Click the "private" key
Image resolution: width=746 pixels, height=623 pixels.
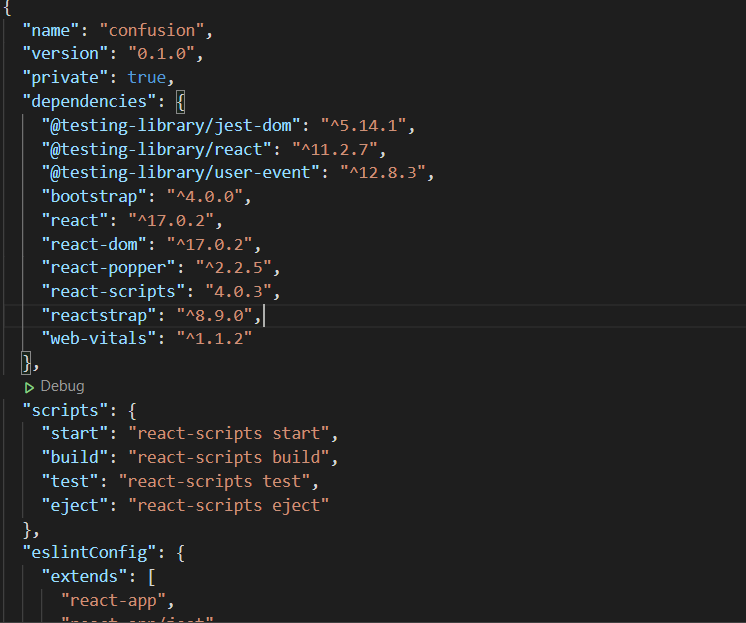(x=66, y=77)
